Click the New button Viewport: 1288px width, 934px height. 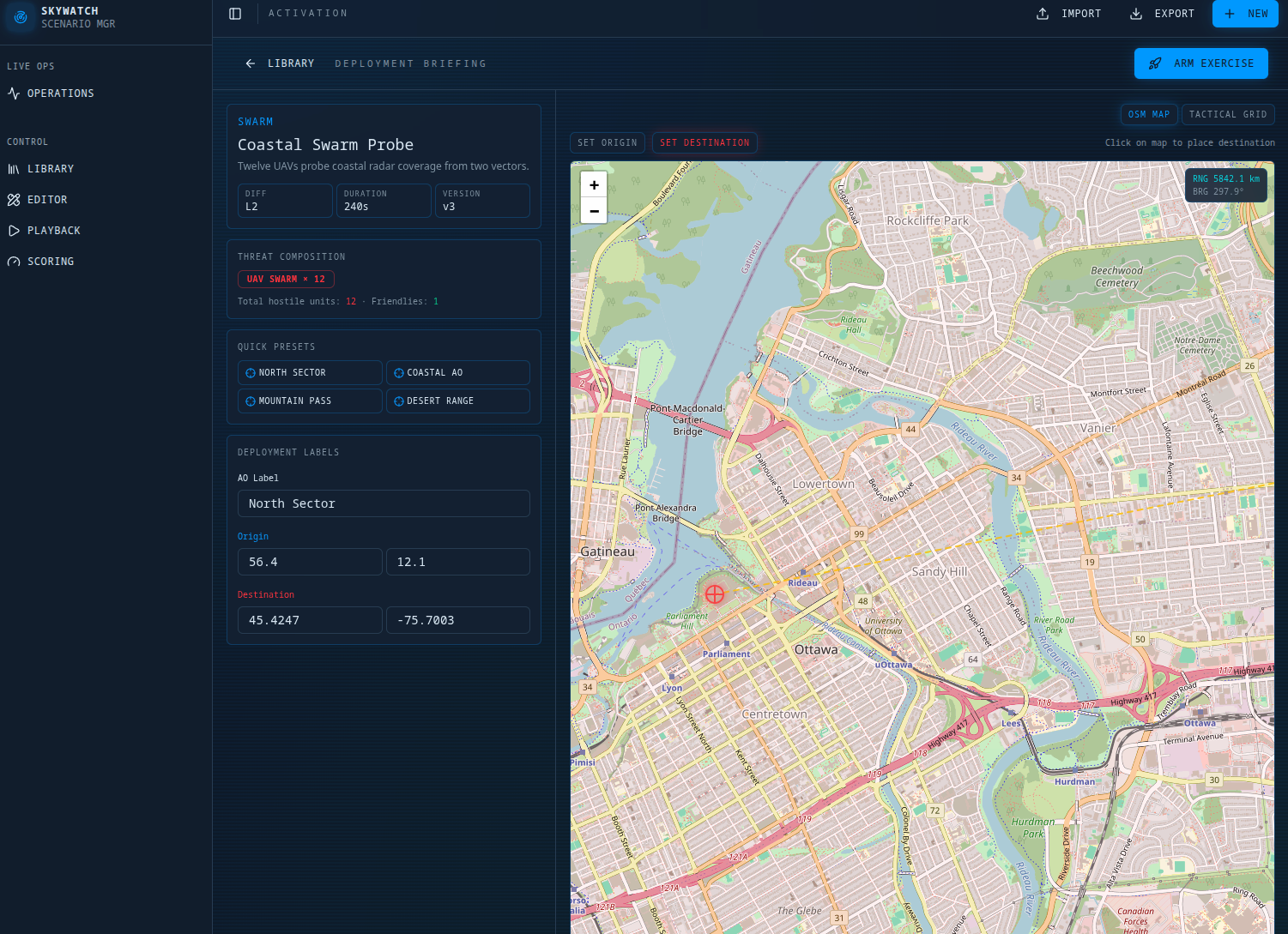click(1246, 14)
